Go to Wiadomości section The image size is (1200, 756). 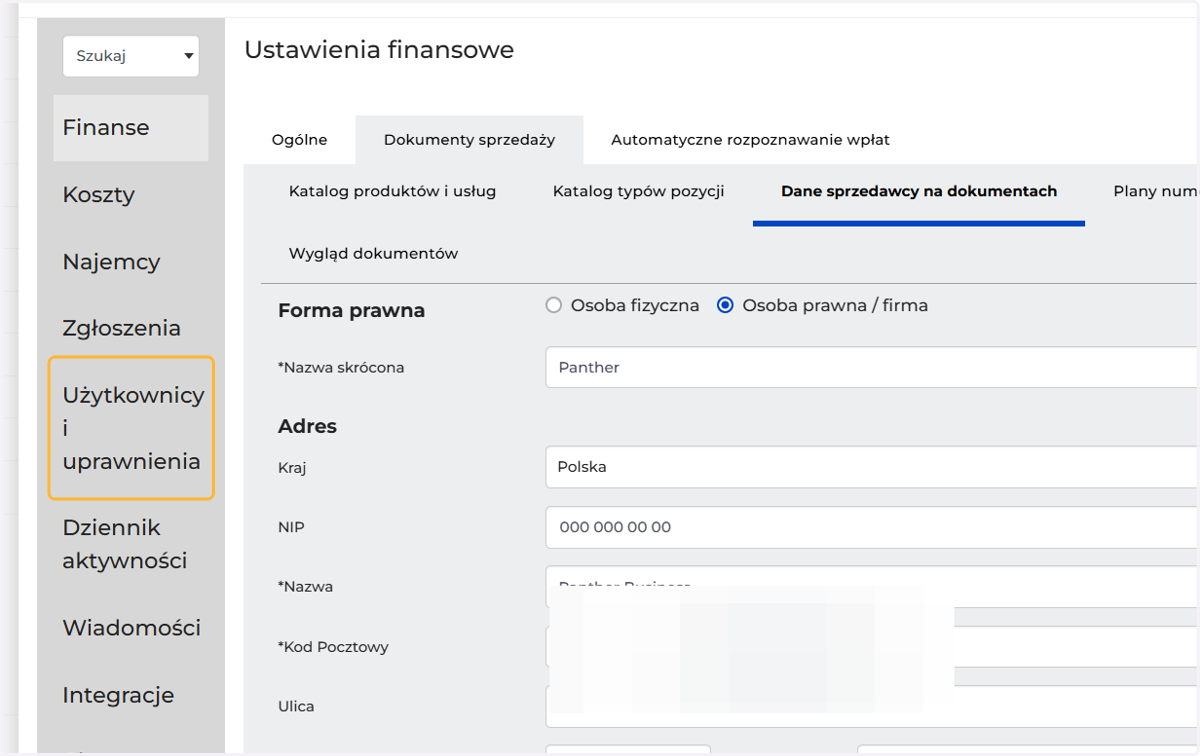[x=131, y=628]
